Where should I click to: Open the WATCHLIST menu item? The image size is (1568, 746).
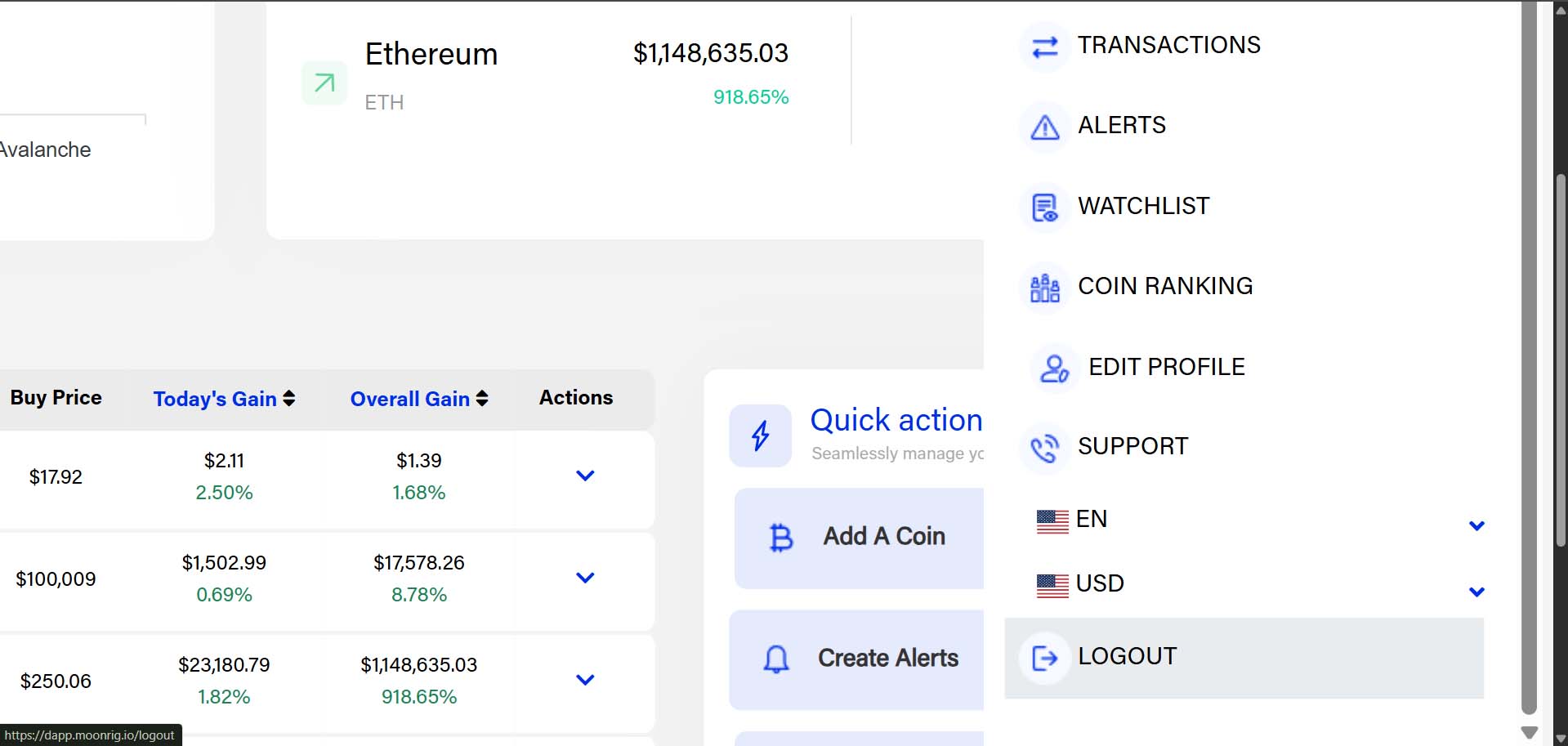[x=1144, y=206]
